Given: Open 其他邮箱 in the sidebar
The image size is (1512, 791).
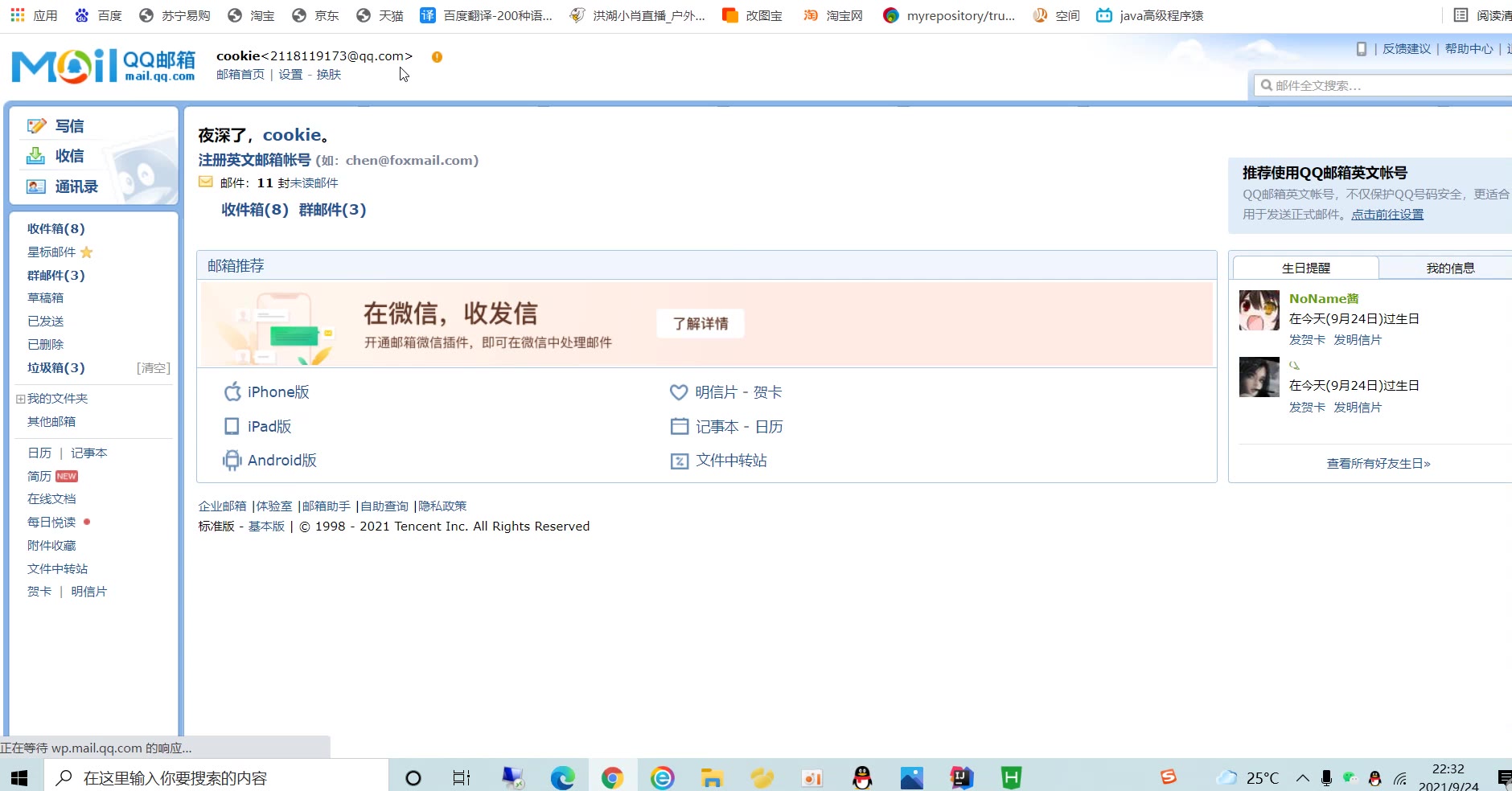Looking at the screenshot, I should pos(51,422).
